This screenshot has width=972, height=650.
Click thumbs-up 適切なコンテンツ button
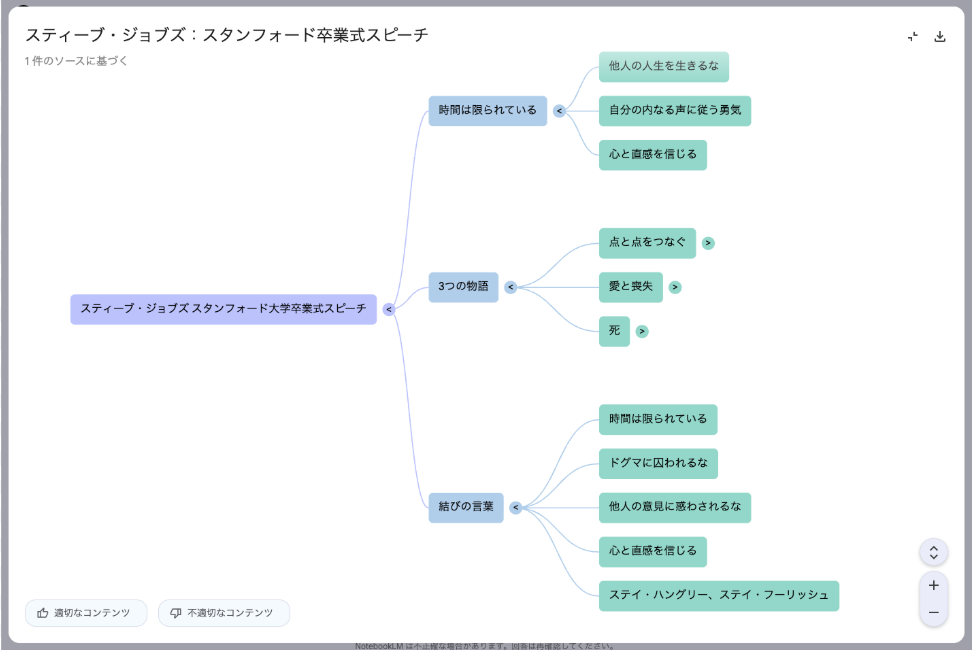point(86,613)
